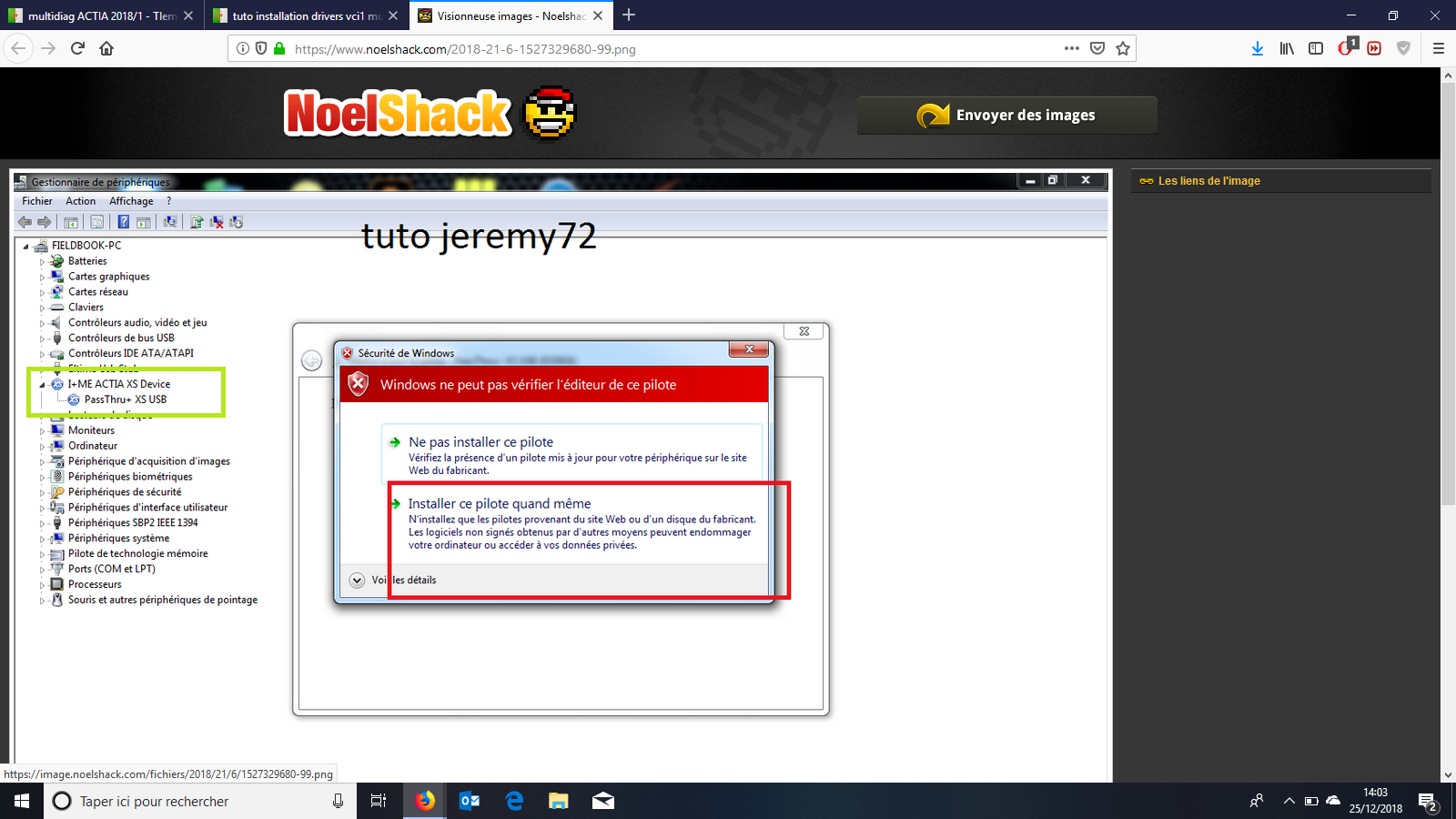This screenshot has width=1456, height=819.
Task: Open the clock showing 14:03
Action: tap(1375, 801)
